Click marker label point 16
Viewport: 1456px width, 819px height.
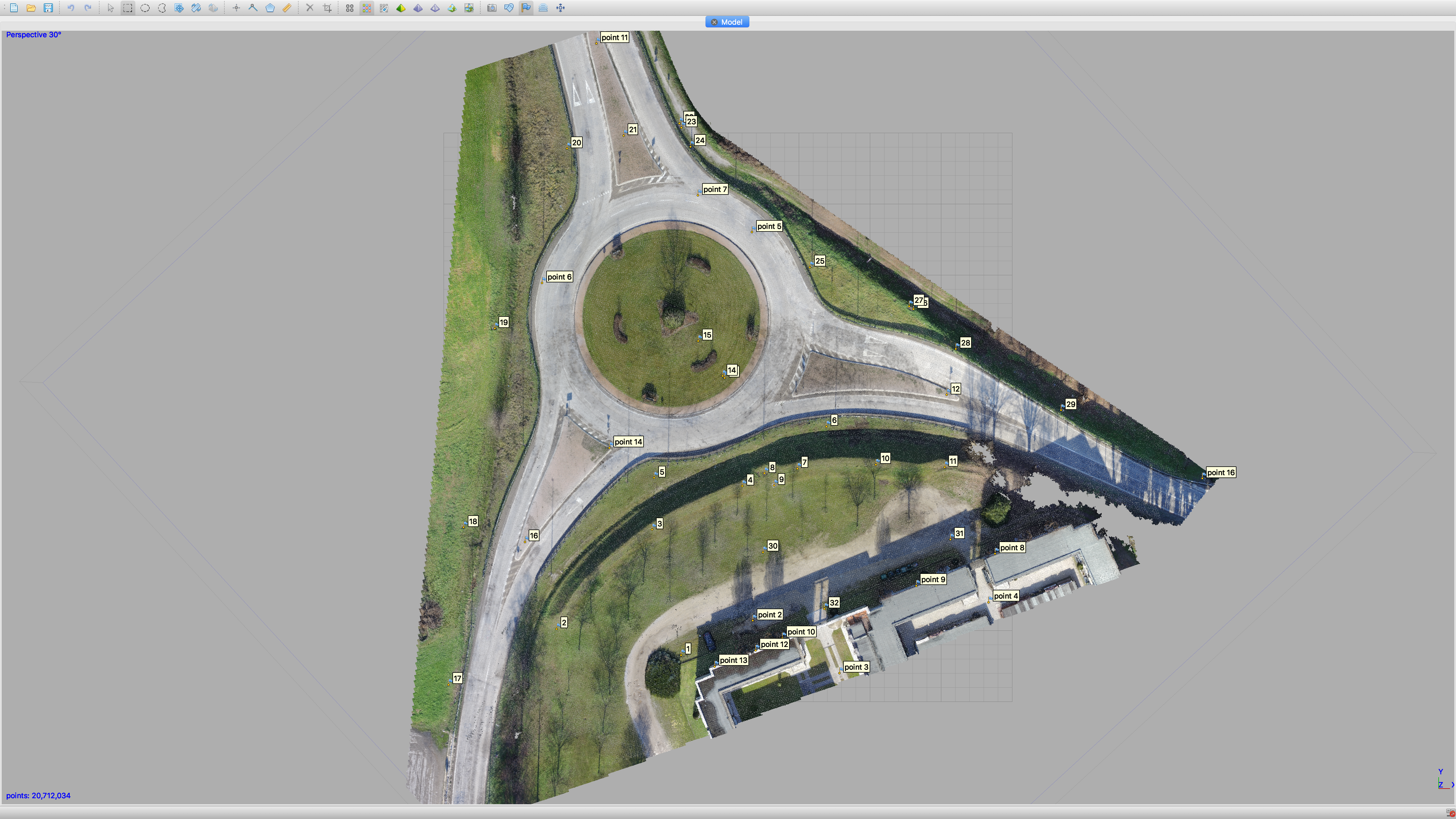(1221, 473)
